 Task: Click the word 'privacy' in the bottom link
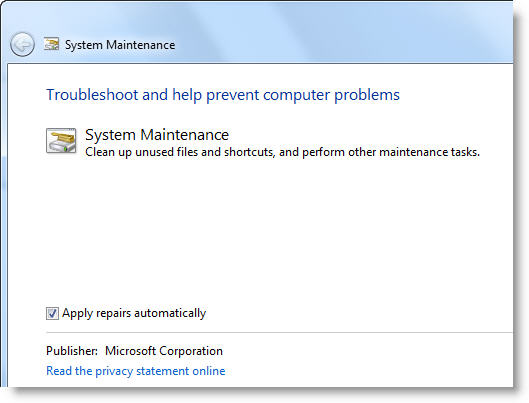[114, 371]
